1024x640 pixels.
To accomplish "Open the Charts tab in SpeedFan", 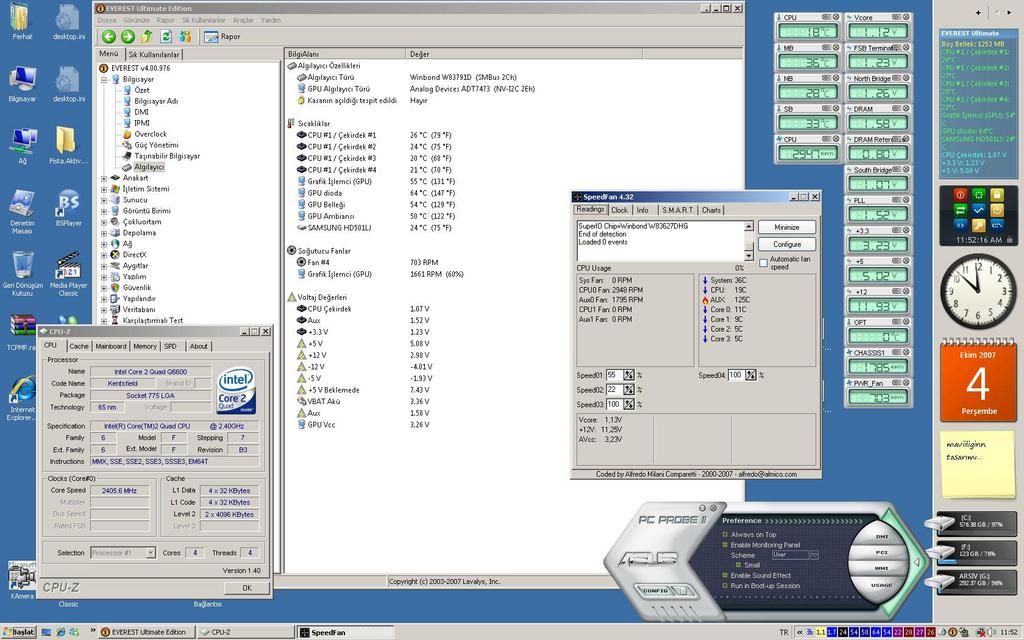I will click(x=711, y=210).
